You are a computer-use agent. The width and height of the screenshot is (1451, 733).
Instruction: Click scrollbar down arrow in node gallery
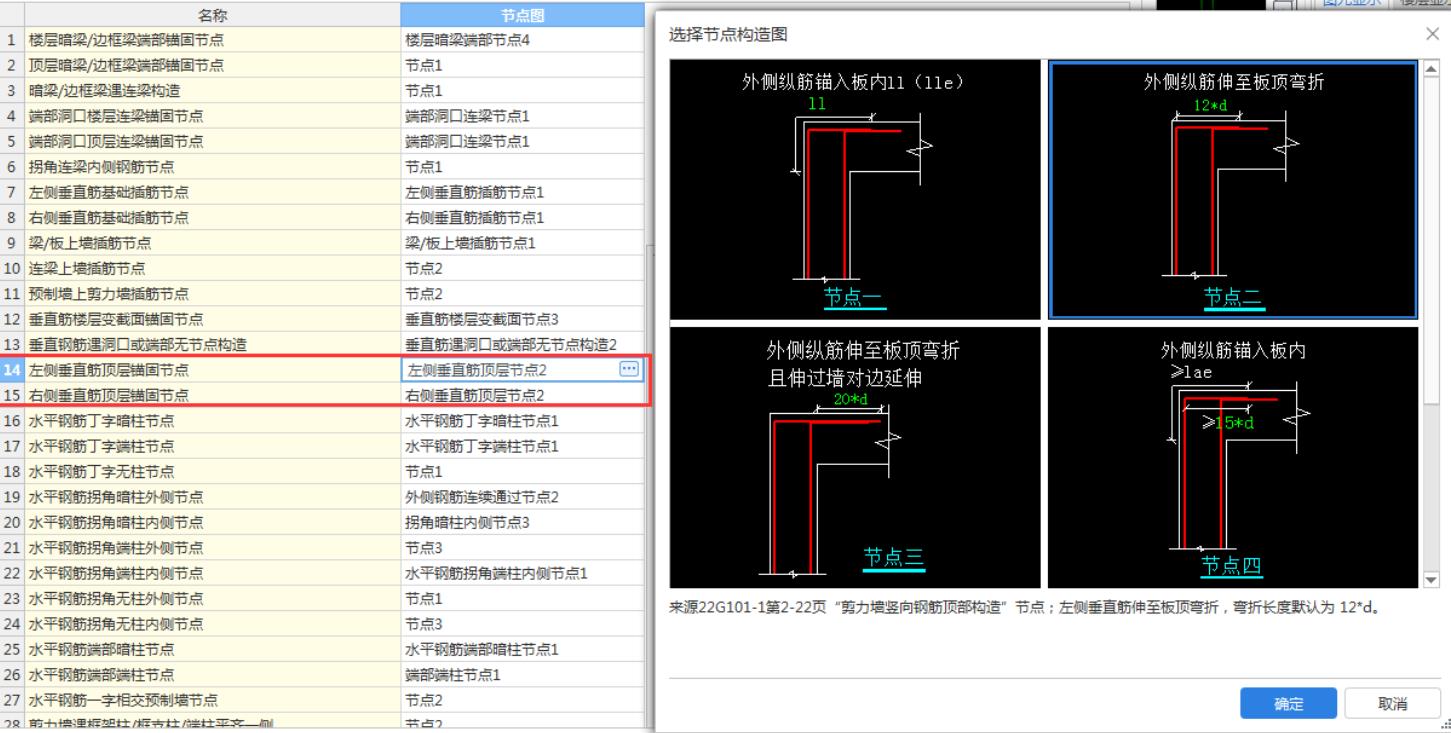point(1430,580)
